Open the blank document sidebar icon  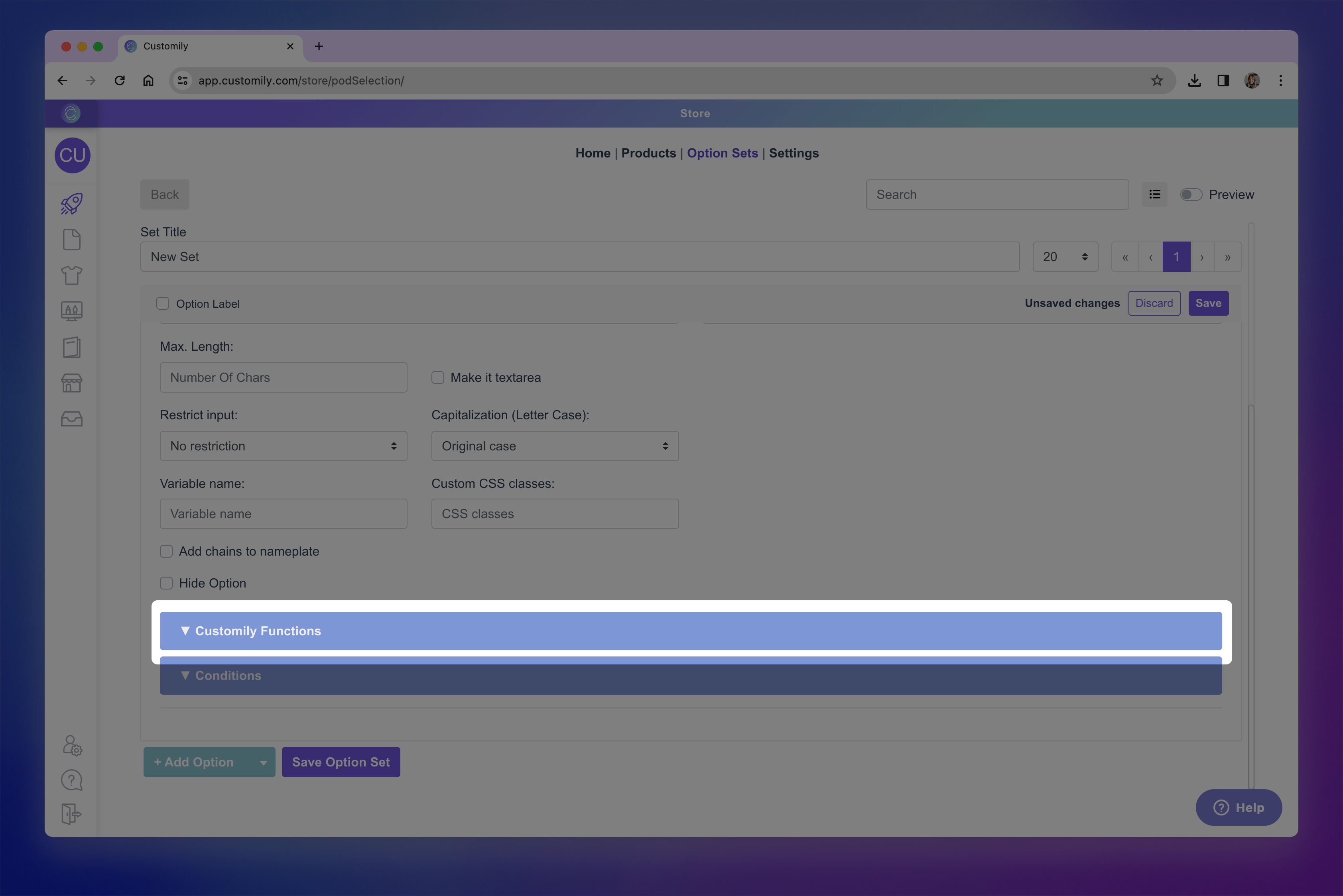71,240
